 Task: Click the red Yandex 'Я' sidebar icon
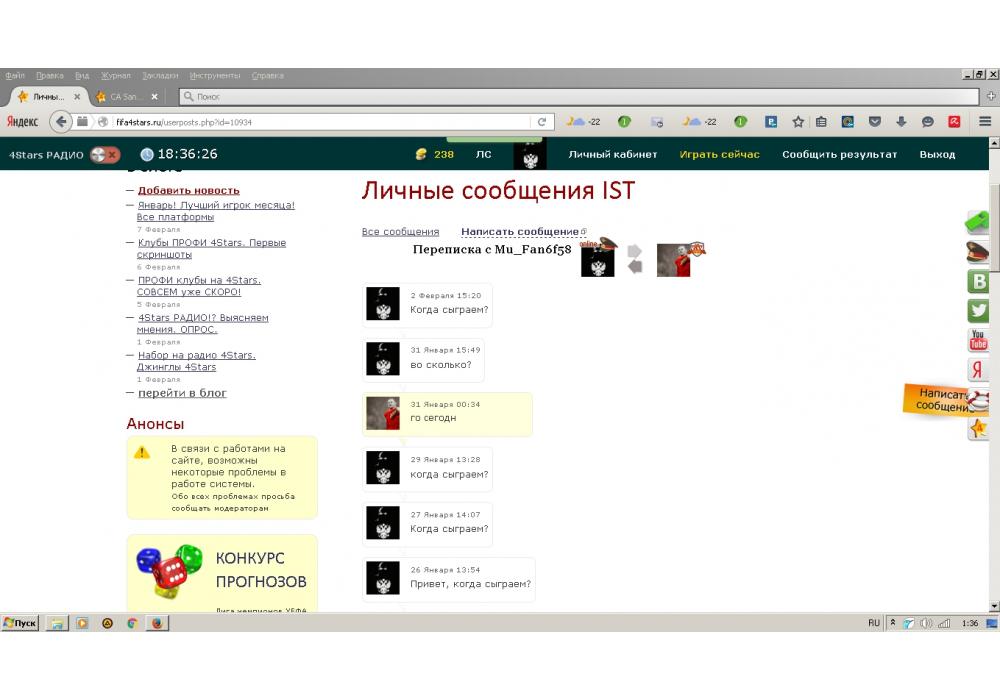[978, 370]
